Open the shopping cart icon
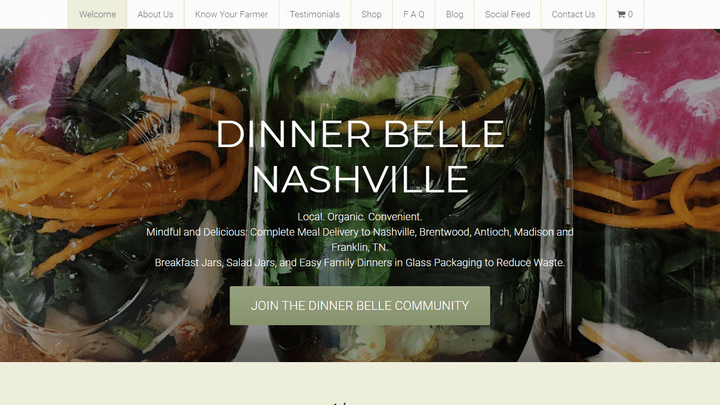Screen dimensions: 720x405 click(625, 14)
